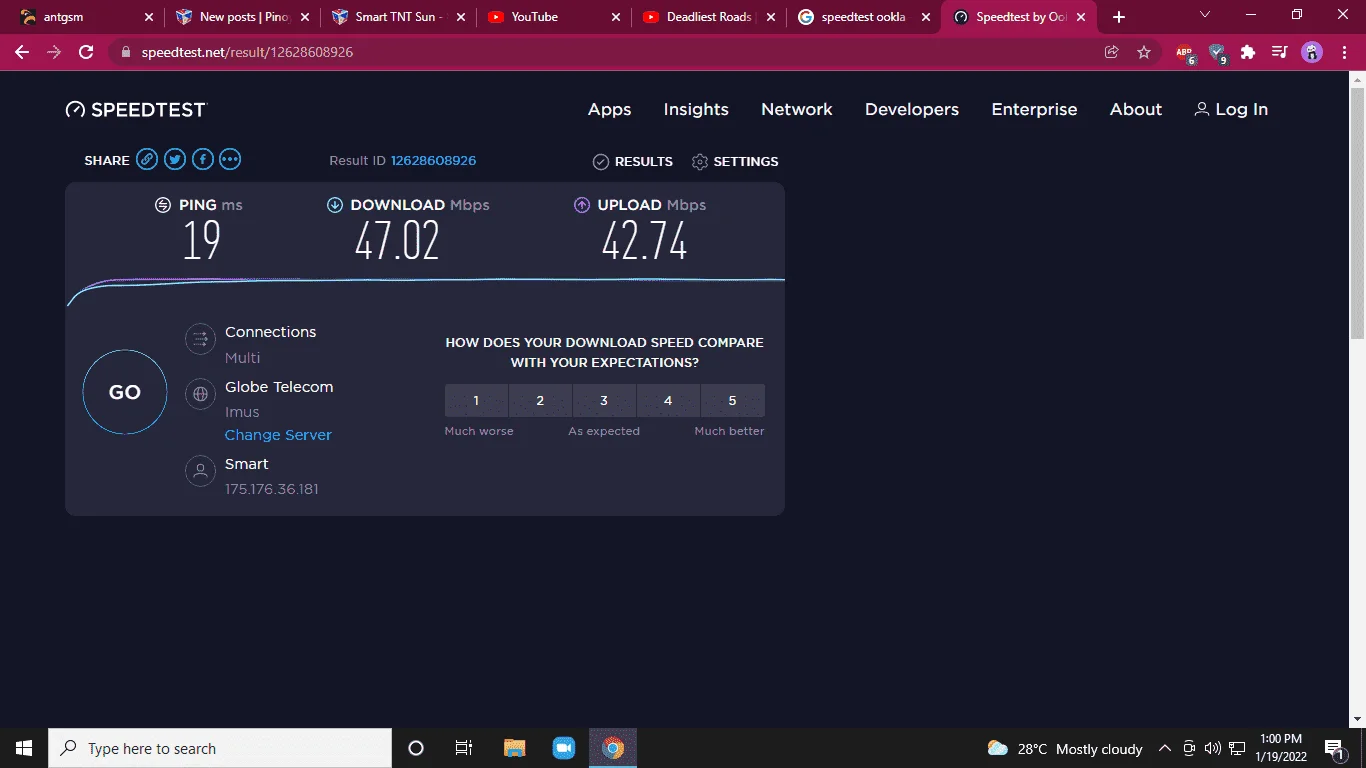Open the Extensions puzzle menu
The width and height of the screenshot is (1366, 768).
[x=1248, y=52]
